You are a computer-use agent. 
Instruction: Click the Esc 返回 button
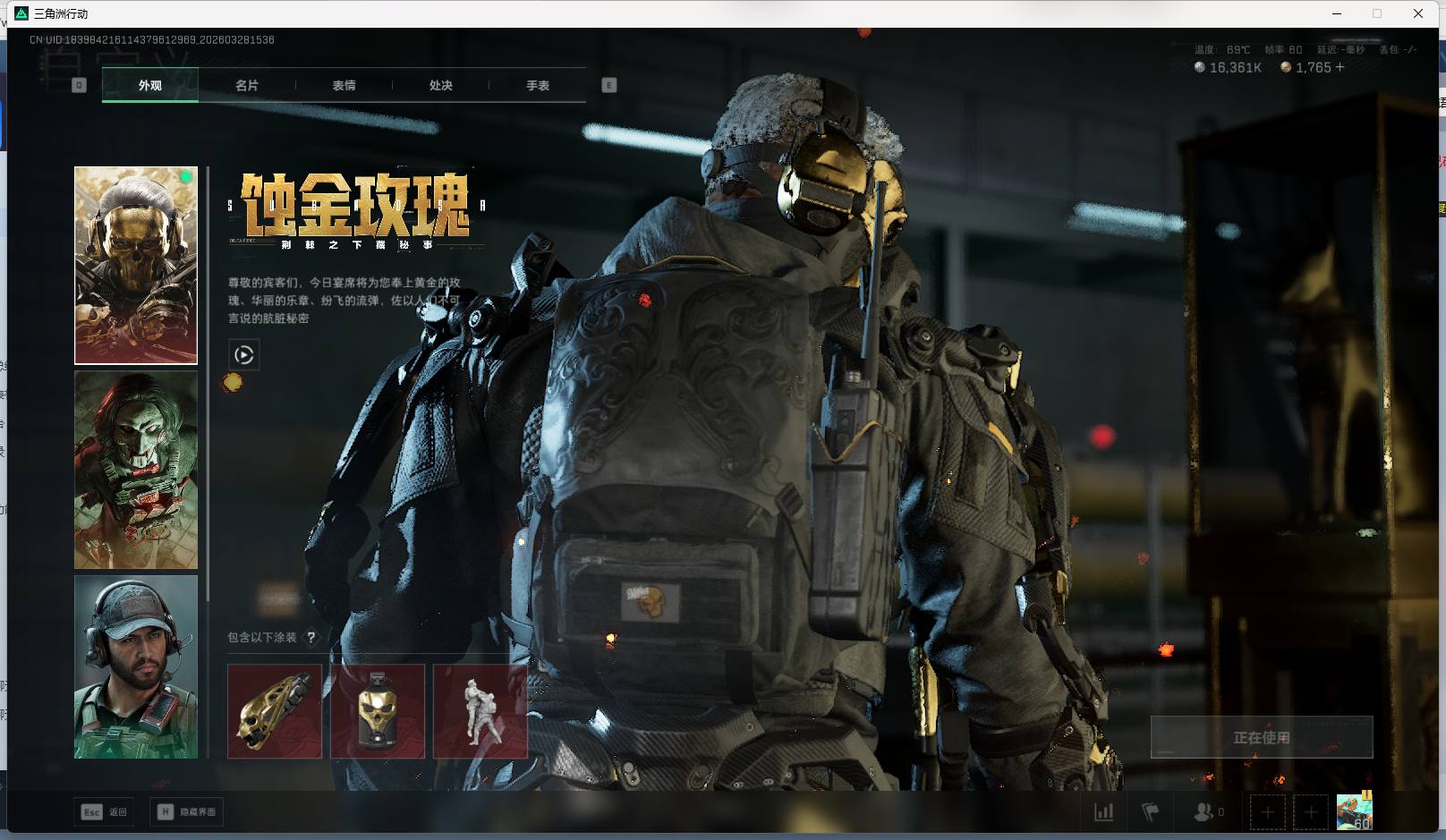click(x=105, y=812)
